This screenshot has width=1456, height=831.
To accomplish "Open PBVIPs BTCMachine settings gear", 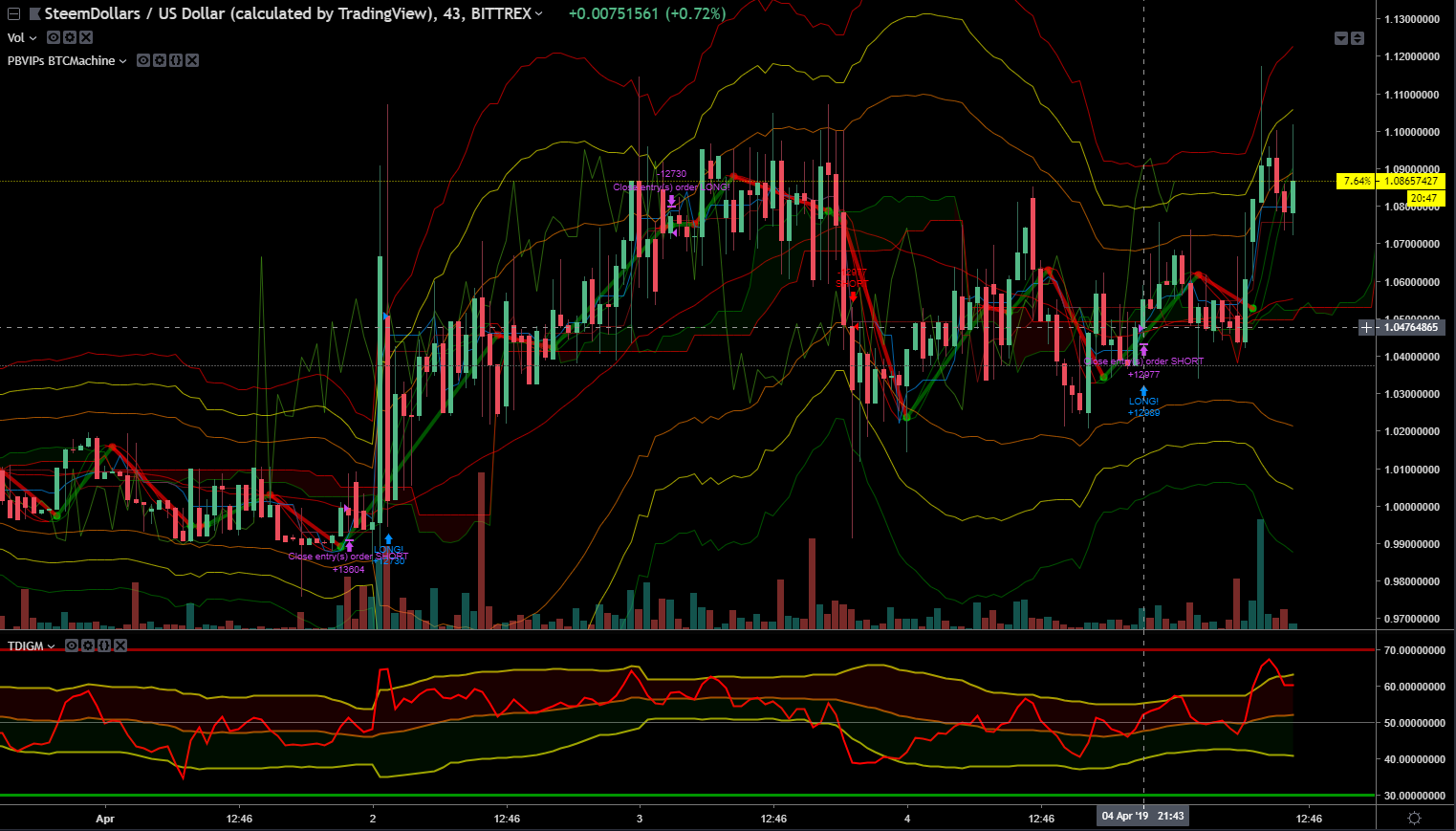I will tap(160, 60).
